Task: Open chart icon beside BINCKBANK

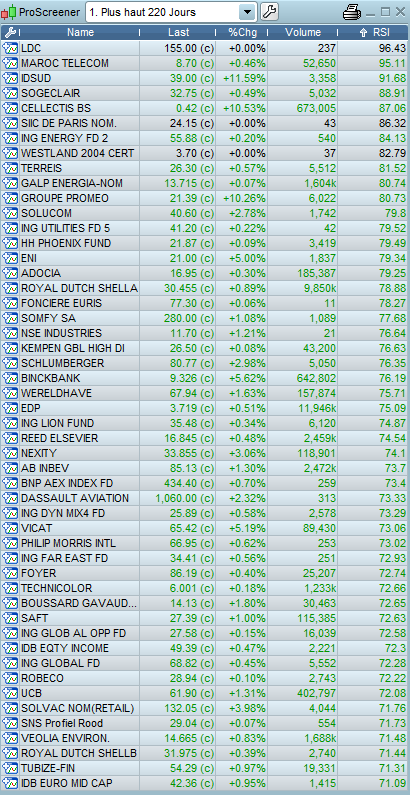Action: coord(10,378)
